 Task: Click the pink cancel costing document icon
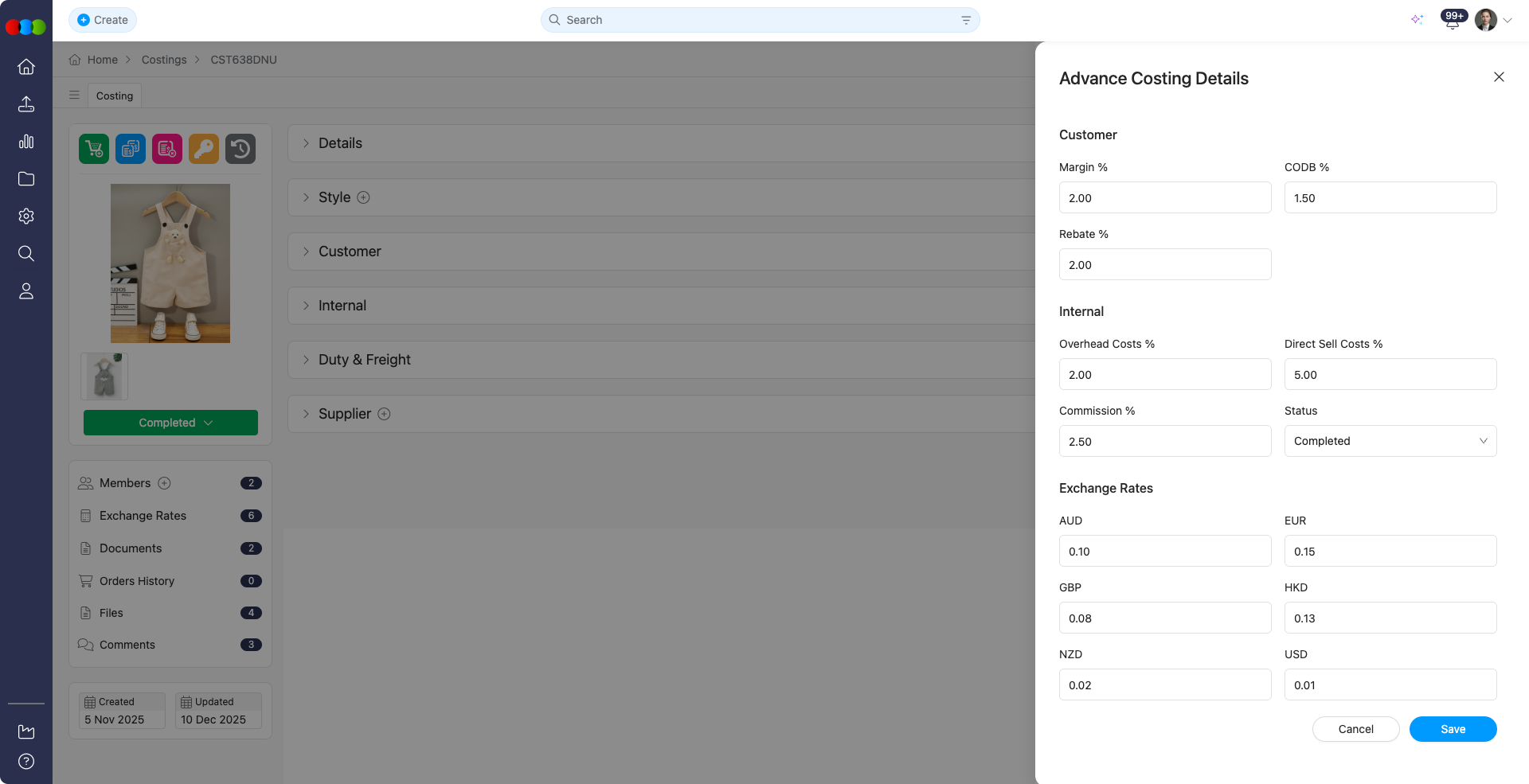[x=166, y=148]
